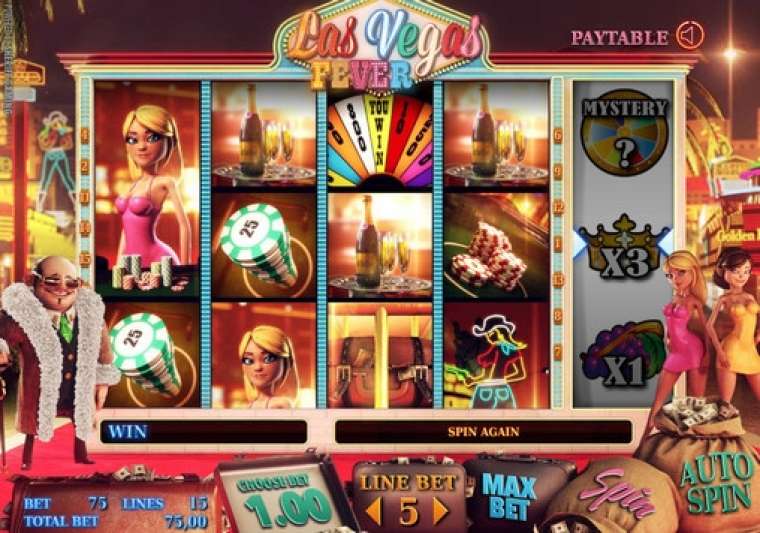
Task: Select the X3 crown multiplier symbol
Action: point(624,248)
